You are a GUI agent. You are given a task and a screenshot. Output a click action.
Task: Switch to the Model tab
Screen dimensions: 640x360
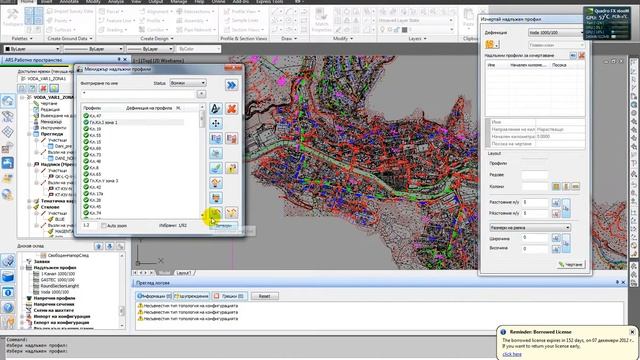[164, 273]
